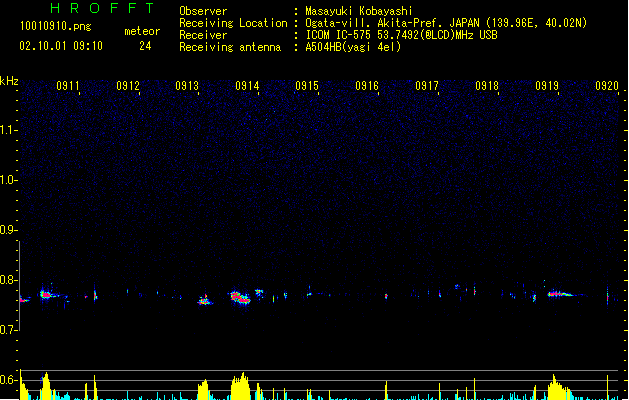
Task: Click the meteor count value 24
Action: tap(145, 46)
